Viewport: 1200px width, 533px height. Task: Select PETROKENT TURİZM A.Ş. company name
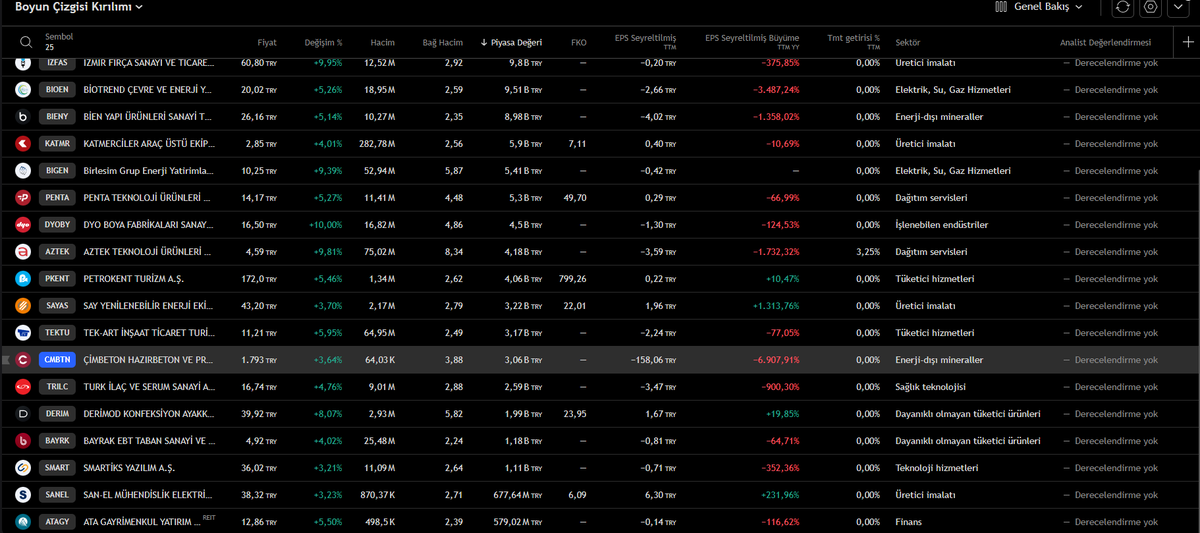[x=133, y=279]
